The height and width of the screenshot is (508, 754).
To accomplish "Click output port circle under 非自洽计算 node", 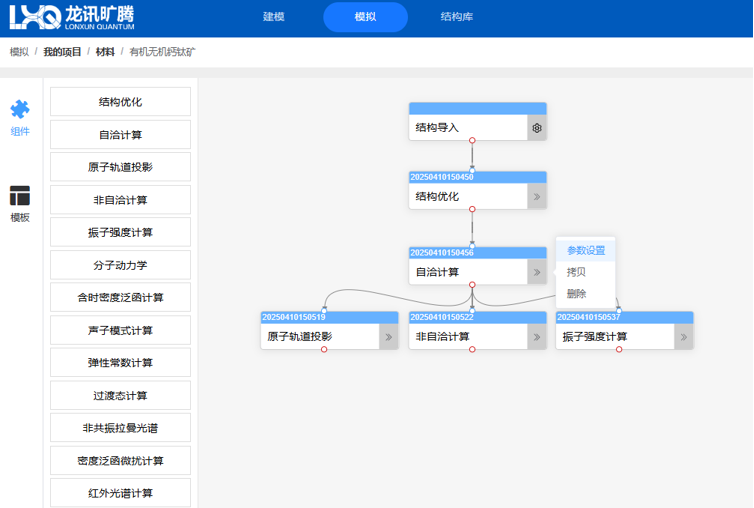I will 472,349.
